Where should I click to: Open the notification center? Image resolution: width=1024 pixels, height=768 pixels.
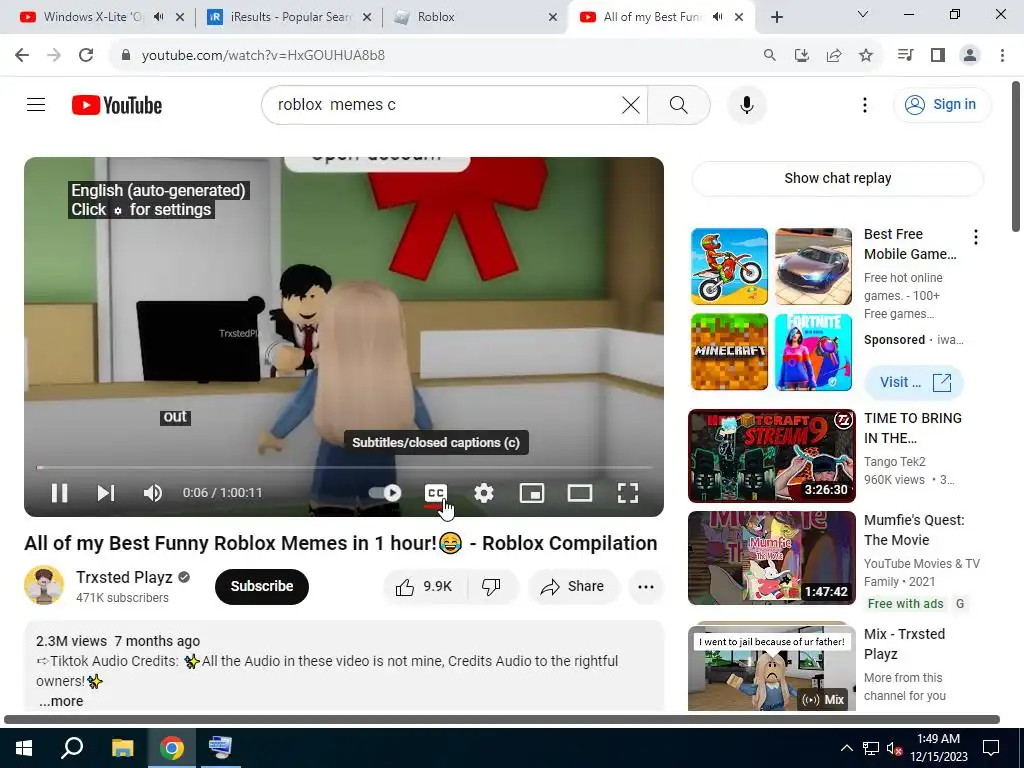[991, 748]
